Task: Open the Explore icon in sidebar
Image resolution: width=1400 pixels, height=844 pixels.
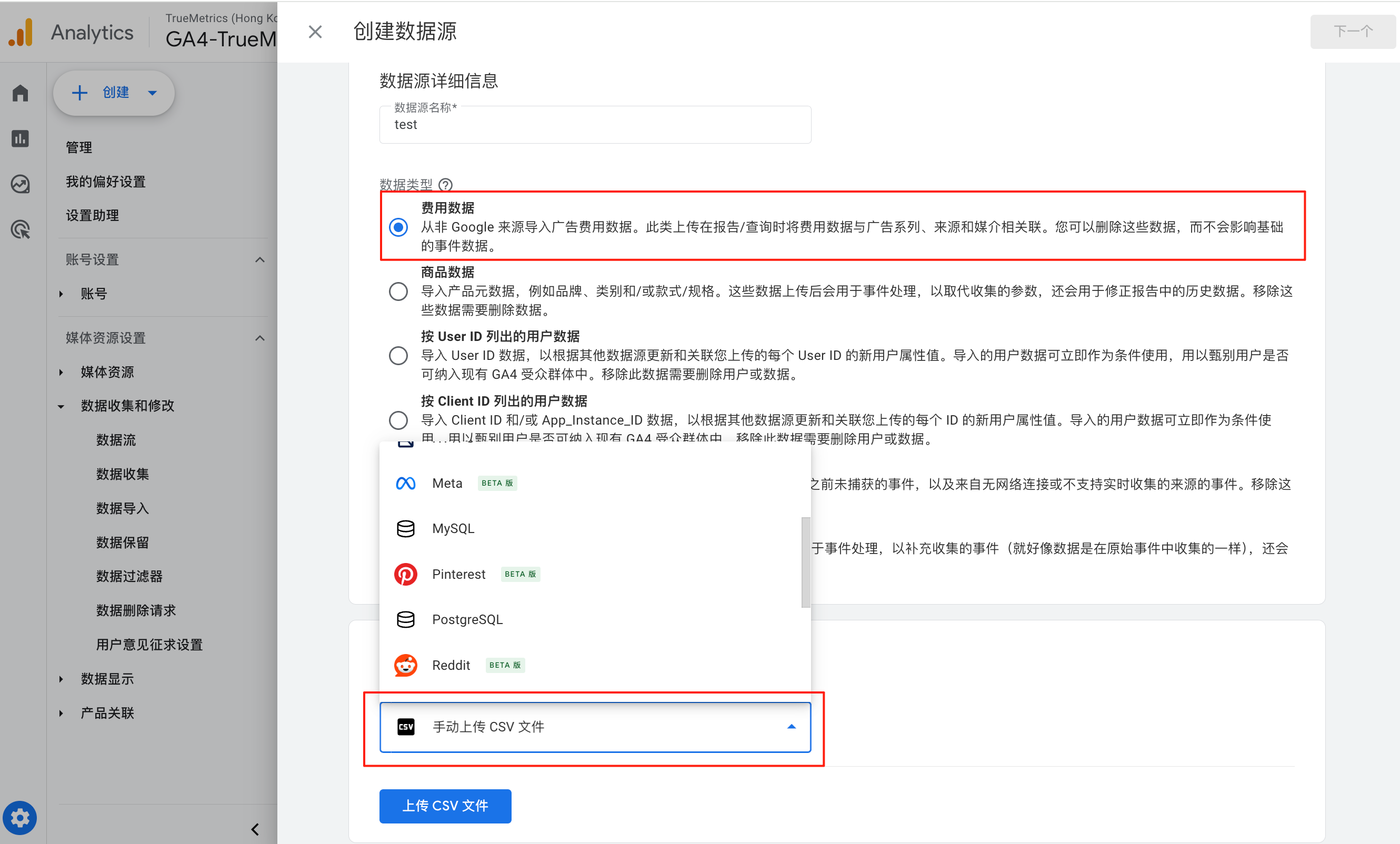Action: click(21, 184)
